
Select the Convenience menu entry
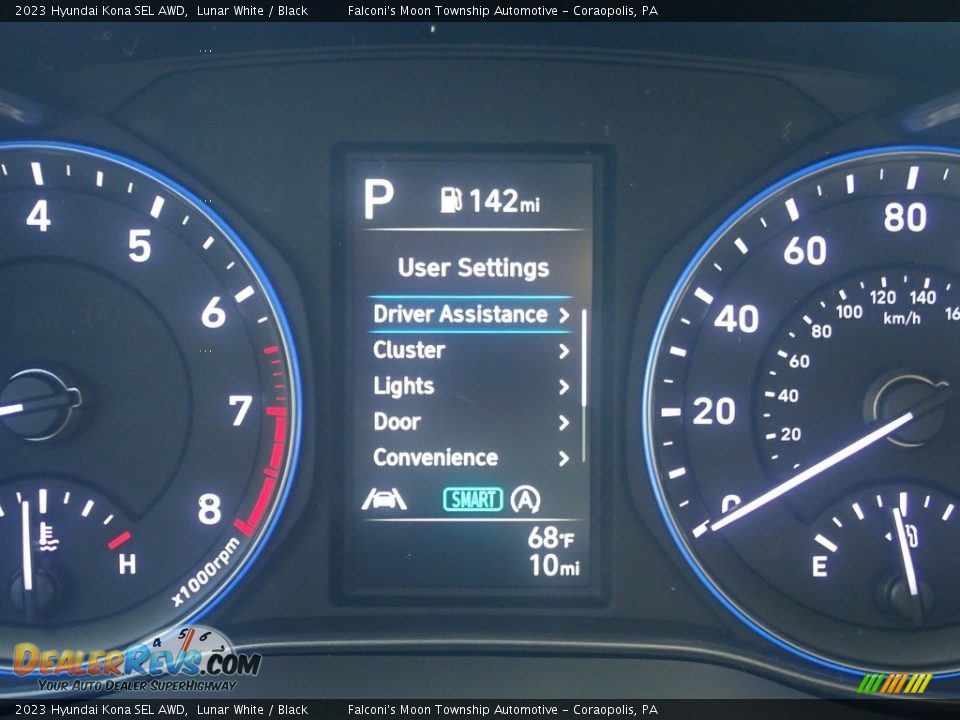470,457
